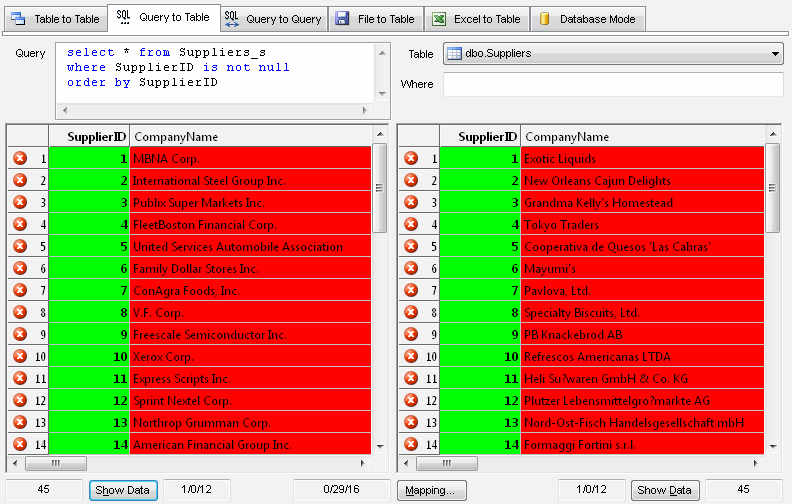Click left grid horizontal scrollbar thumb
This screenshot has height=504, width=792.
point(56,463)
